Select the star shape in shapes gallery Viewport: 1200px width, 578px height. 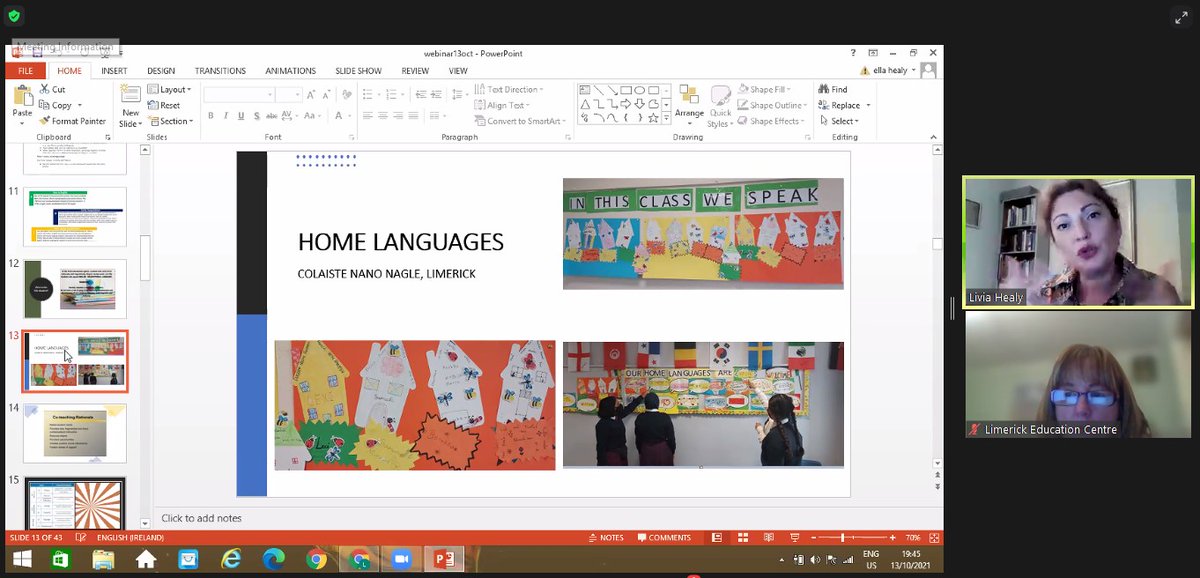coord(652,118)
